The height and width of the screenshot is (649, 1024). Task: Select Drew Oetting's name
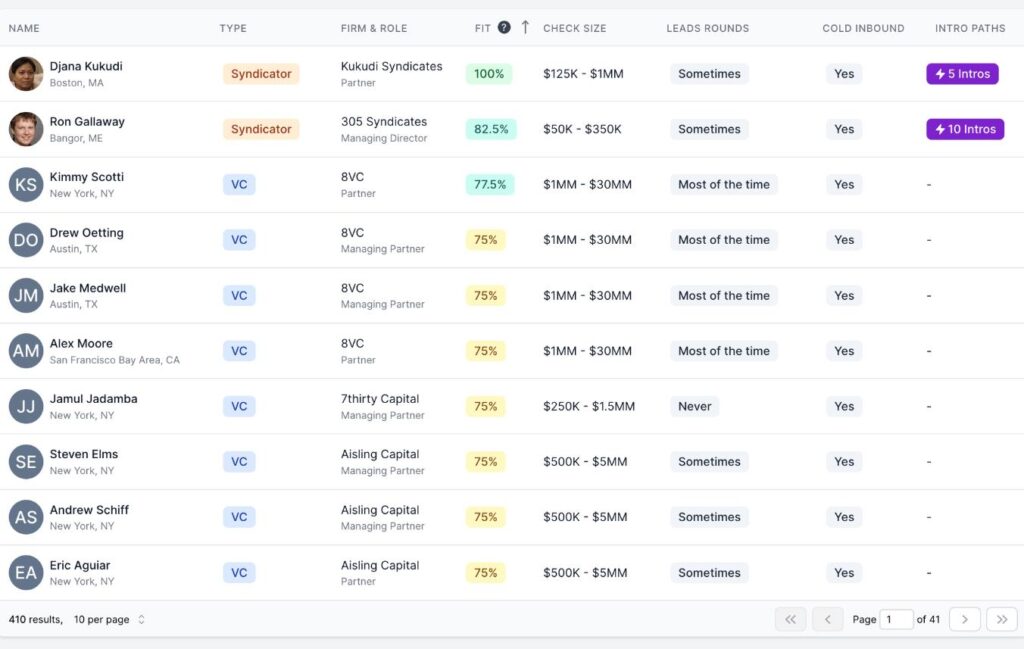coord(87,232)
